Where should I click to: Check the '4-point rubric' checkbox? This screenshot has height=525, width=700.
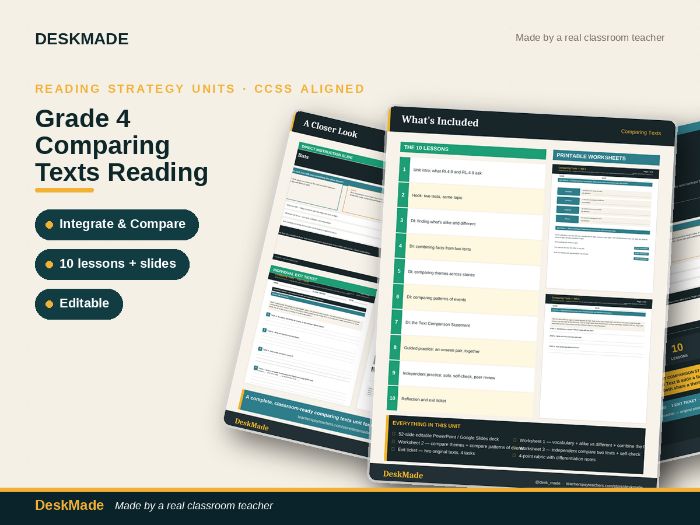click(x=514, y=456)
